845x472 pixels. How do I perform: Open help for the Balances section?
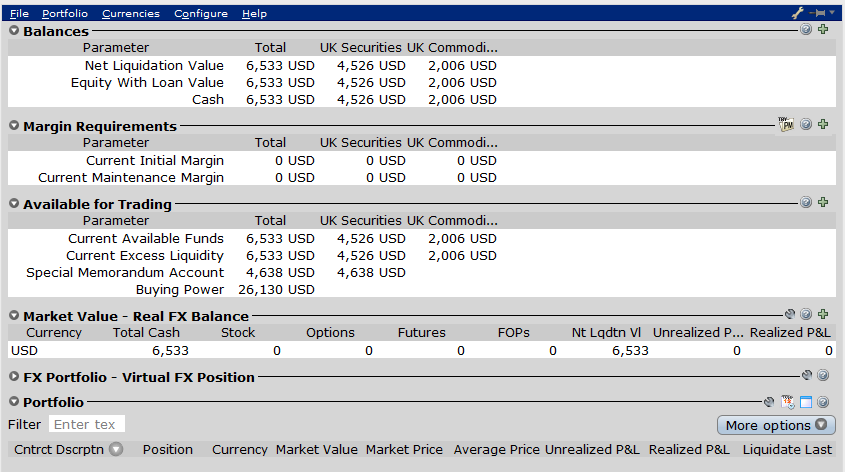806,30
